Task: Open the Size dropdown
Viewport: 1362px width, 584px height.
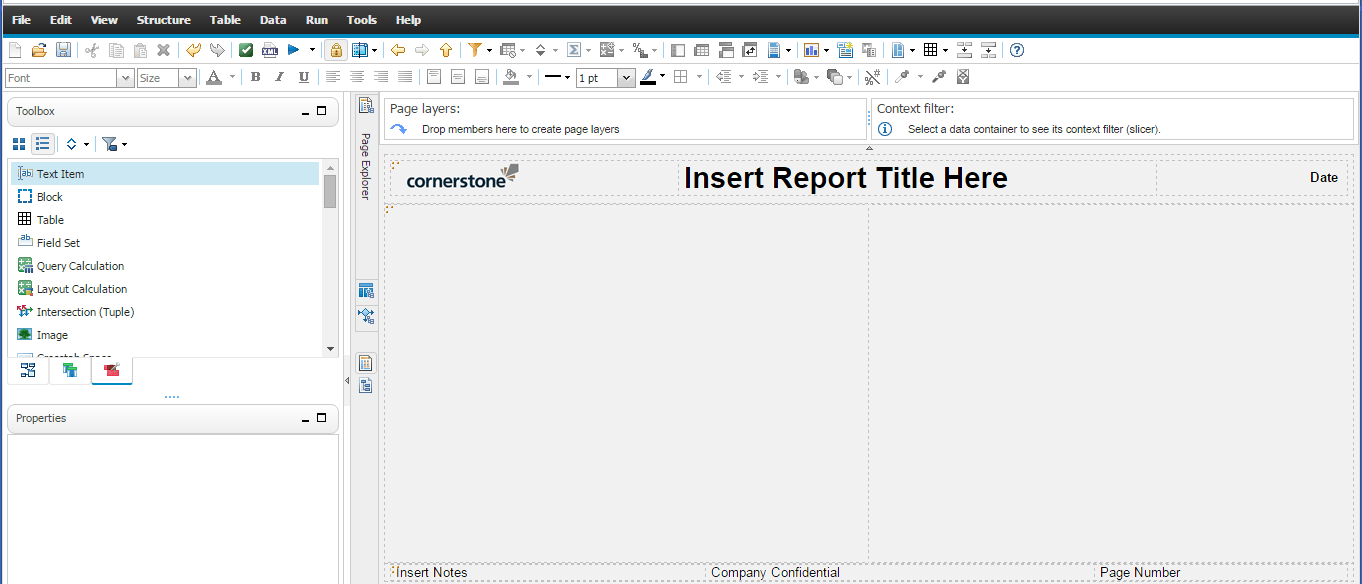Action: pos(187,78)
